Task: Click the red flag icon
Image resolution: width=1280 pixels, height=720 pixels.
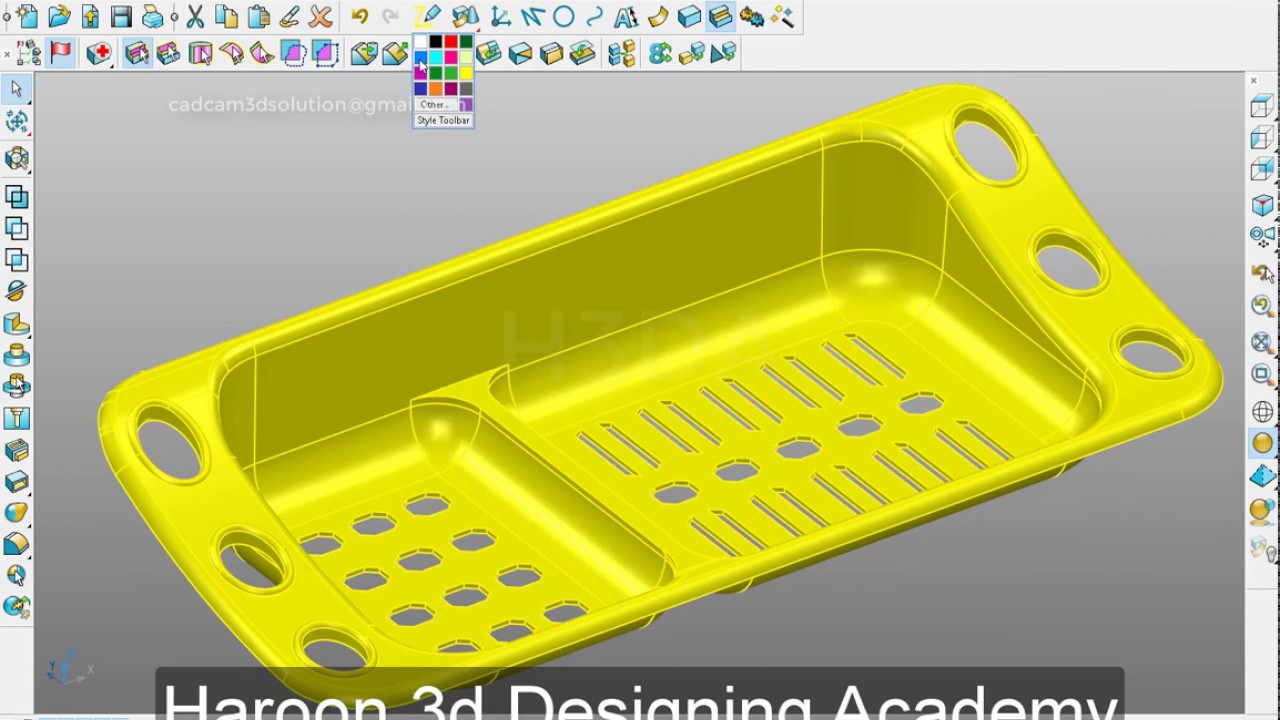Action: click(x=61, y=52)
